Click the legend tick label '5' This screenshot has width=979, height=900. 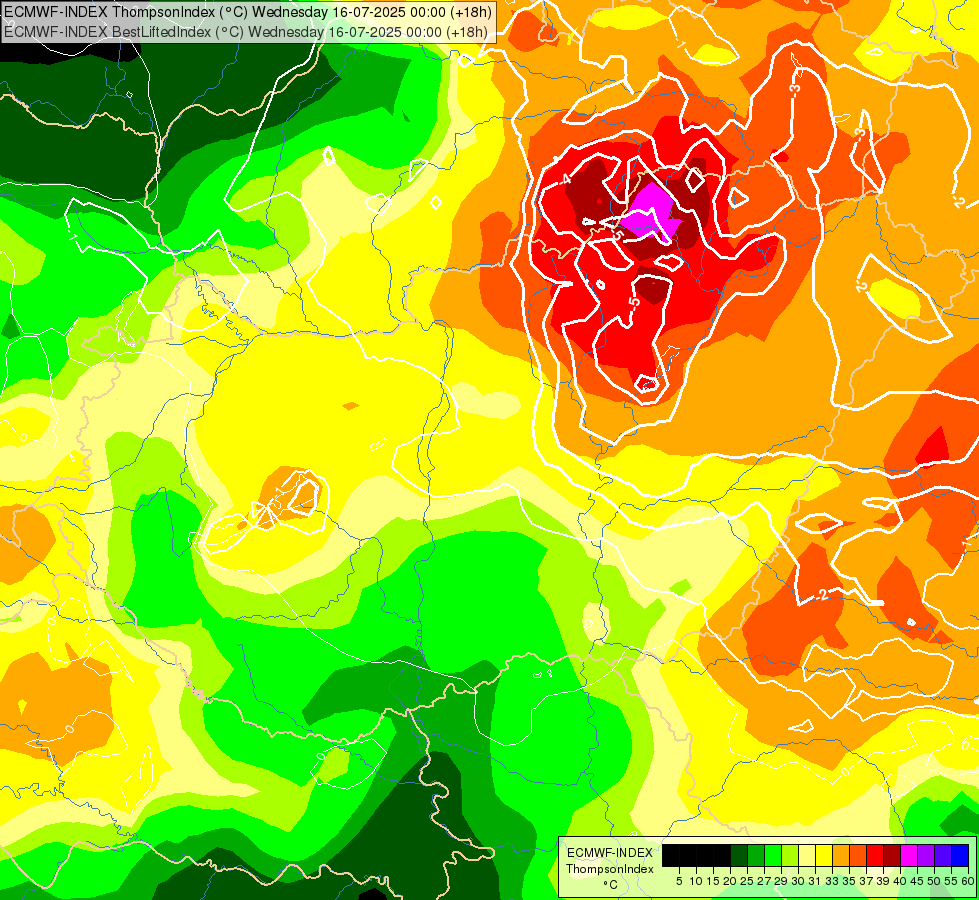click(679, 881)
